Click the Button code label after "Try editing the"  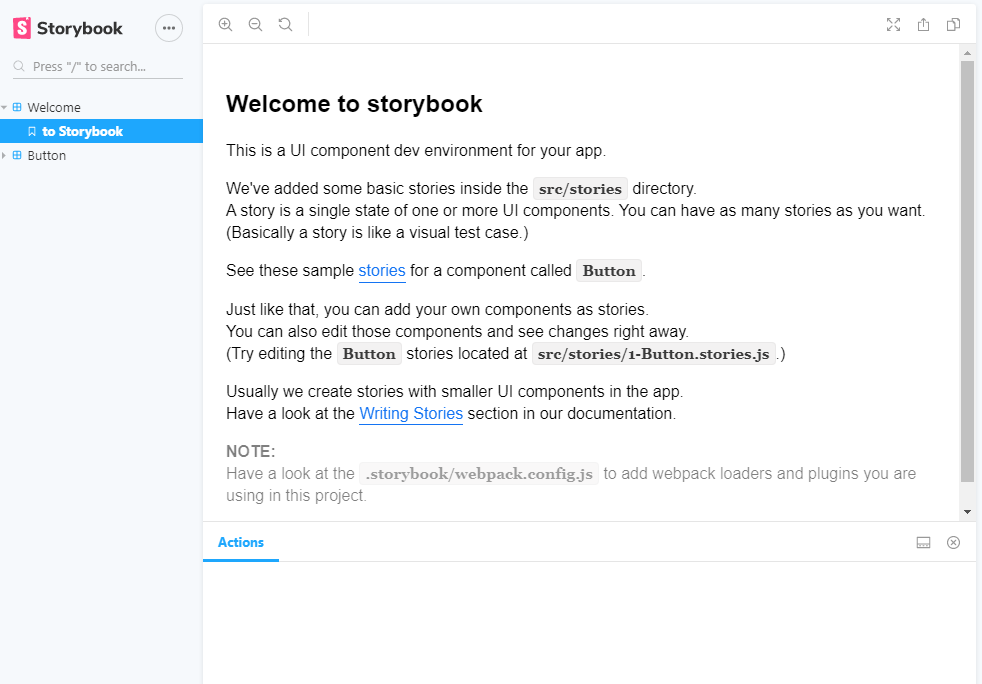point(369,353)
